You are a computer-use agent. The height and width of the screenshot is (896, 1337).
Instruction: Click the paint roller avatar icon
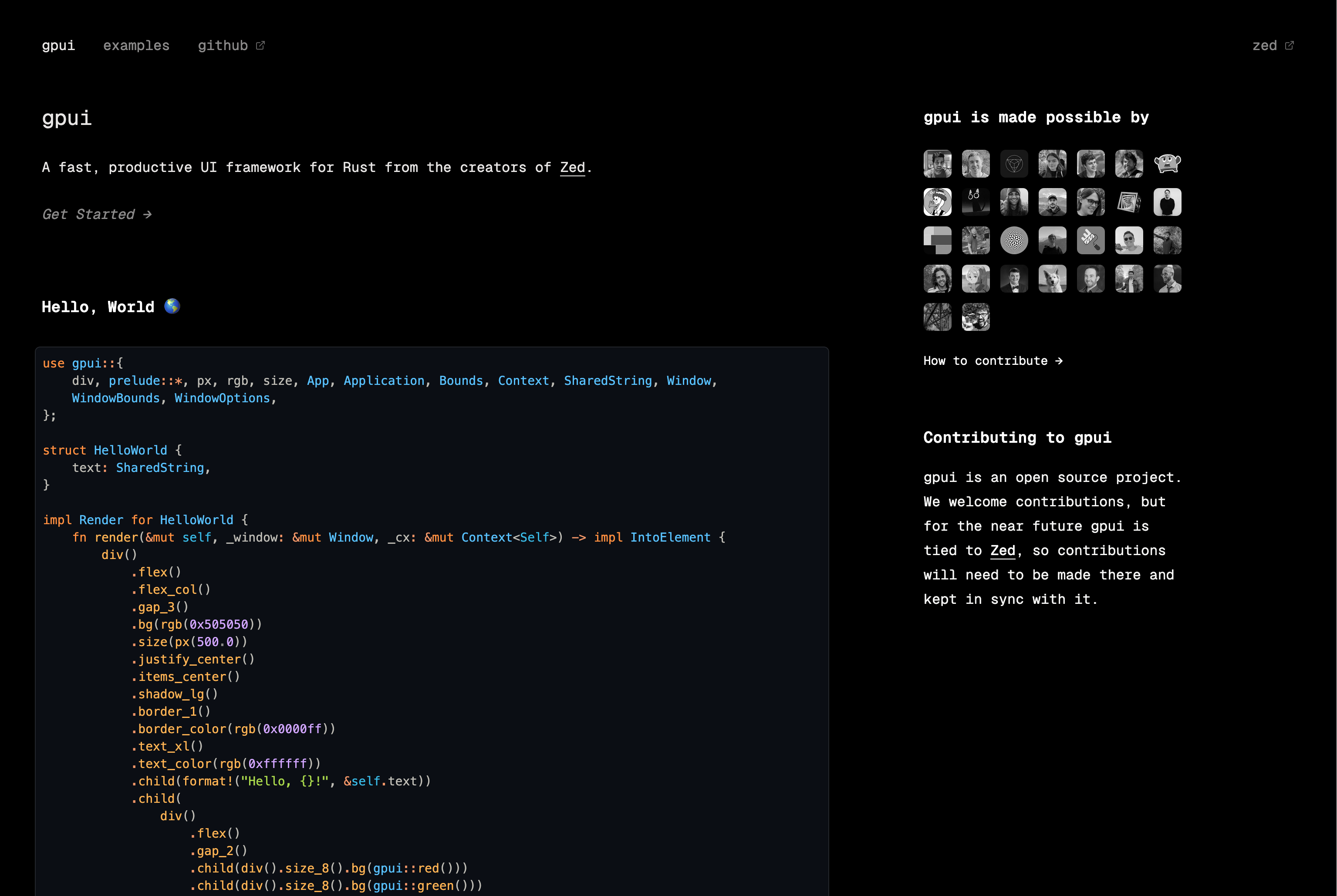pos(1090,241)
